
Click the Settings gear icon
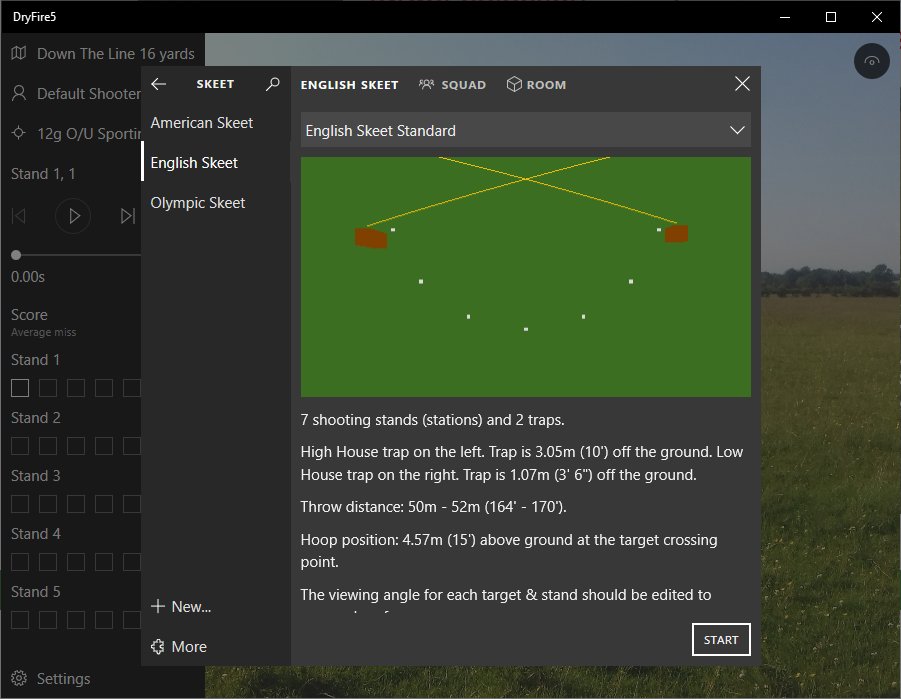[x=19, y=678]
